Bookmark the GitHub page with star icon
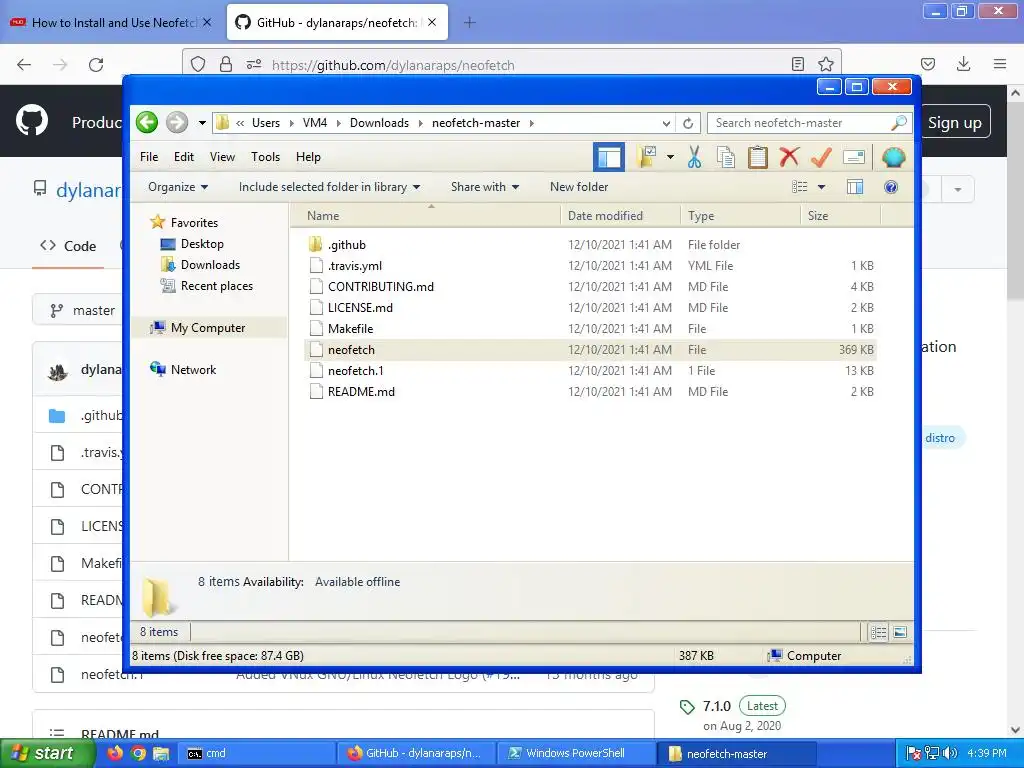The width and height of the screenshot is (1024, 768). [825, 64]
